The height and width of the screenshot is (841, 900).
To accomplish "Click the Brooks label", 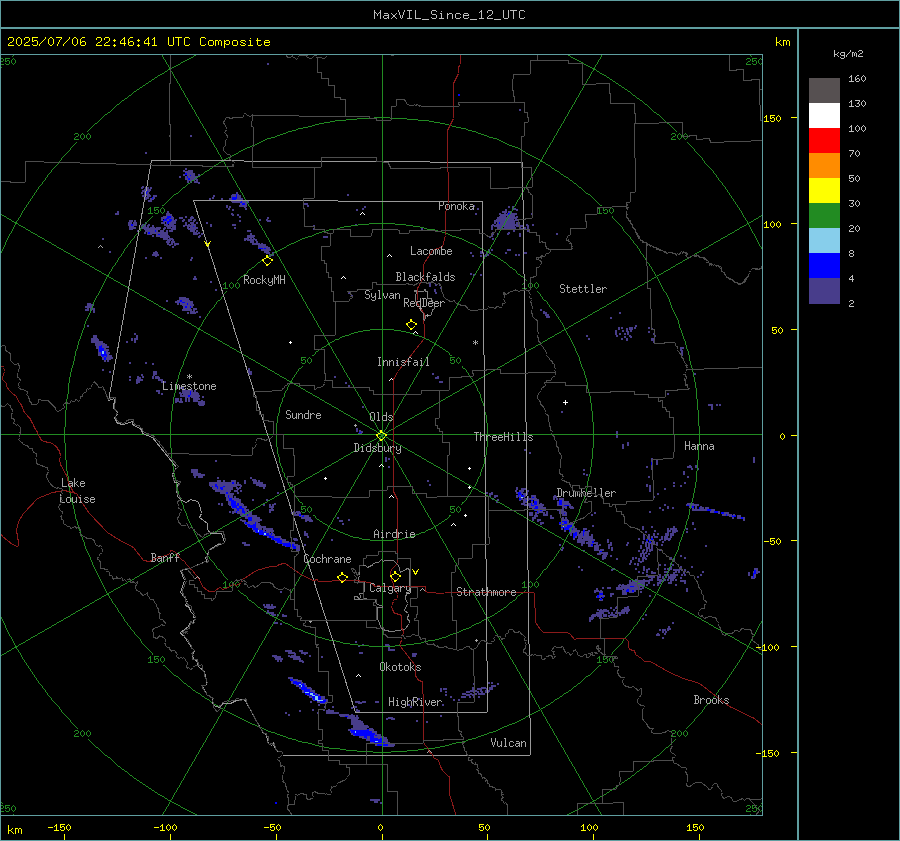I will [711, 700].
